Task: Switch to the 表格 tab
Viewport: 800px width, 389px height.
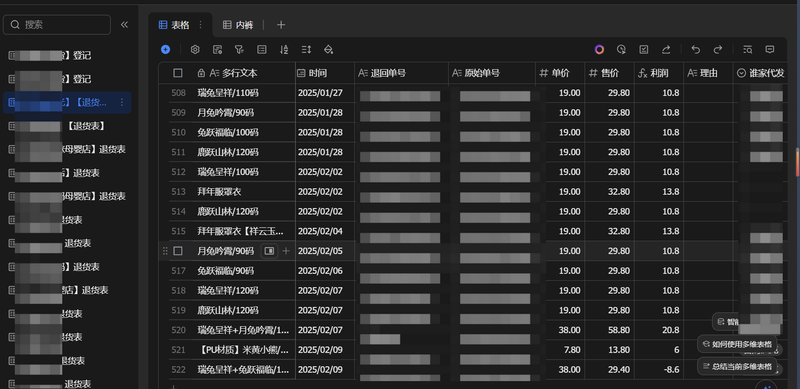Action: (x=180, y=25)
